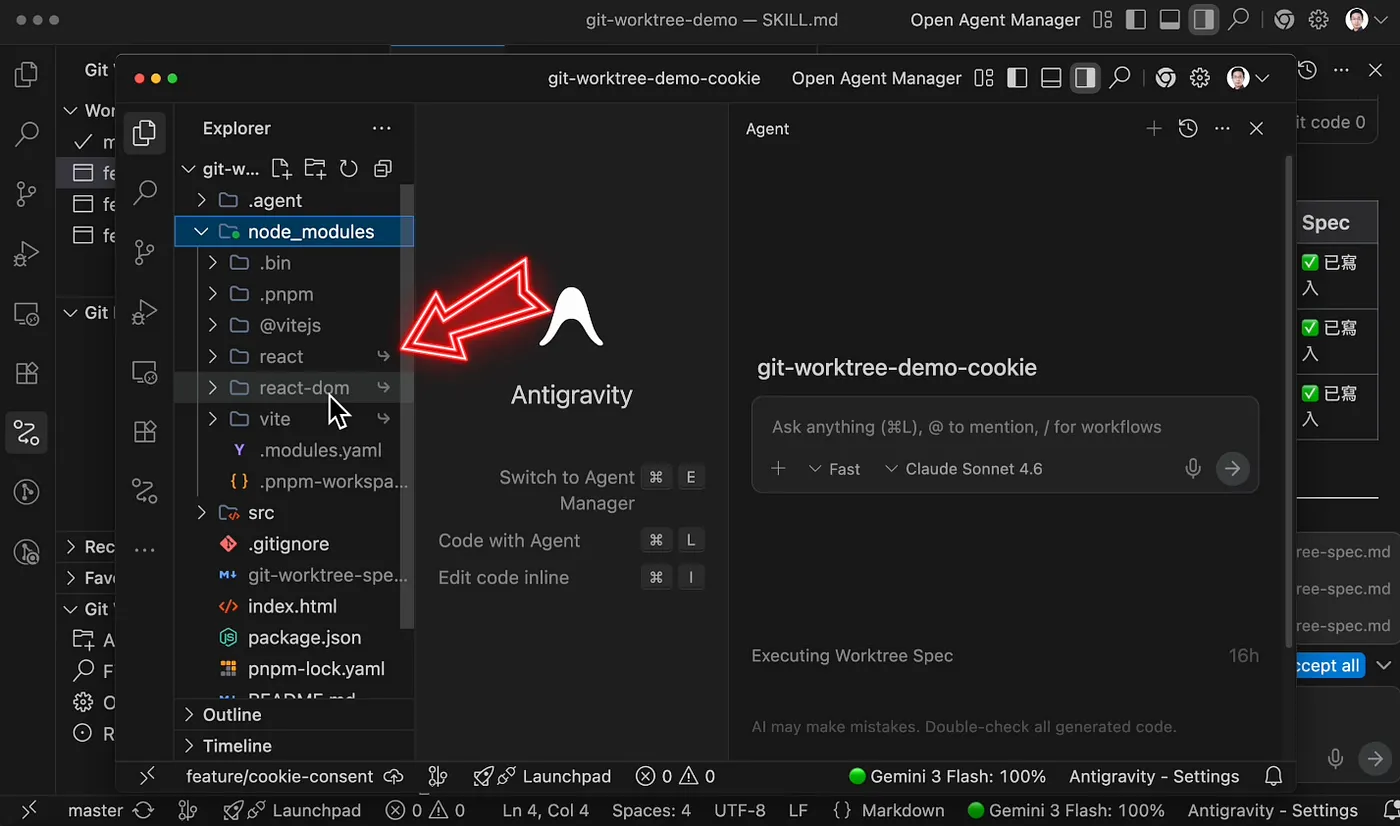Click the send arrow in the front Agent input
Screen dimensions: 1400x826
point(1233,468)
